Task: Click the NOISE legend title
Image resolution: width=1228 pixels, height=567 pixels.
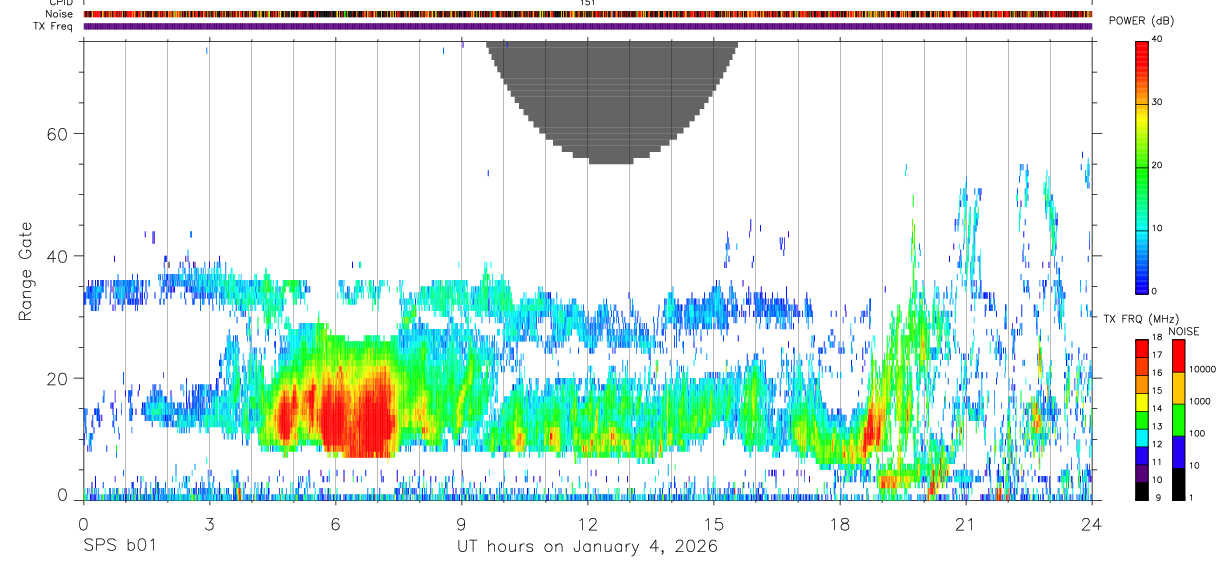Action: pyautogui.click(x=1184, y=331)
